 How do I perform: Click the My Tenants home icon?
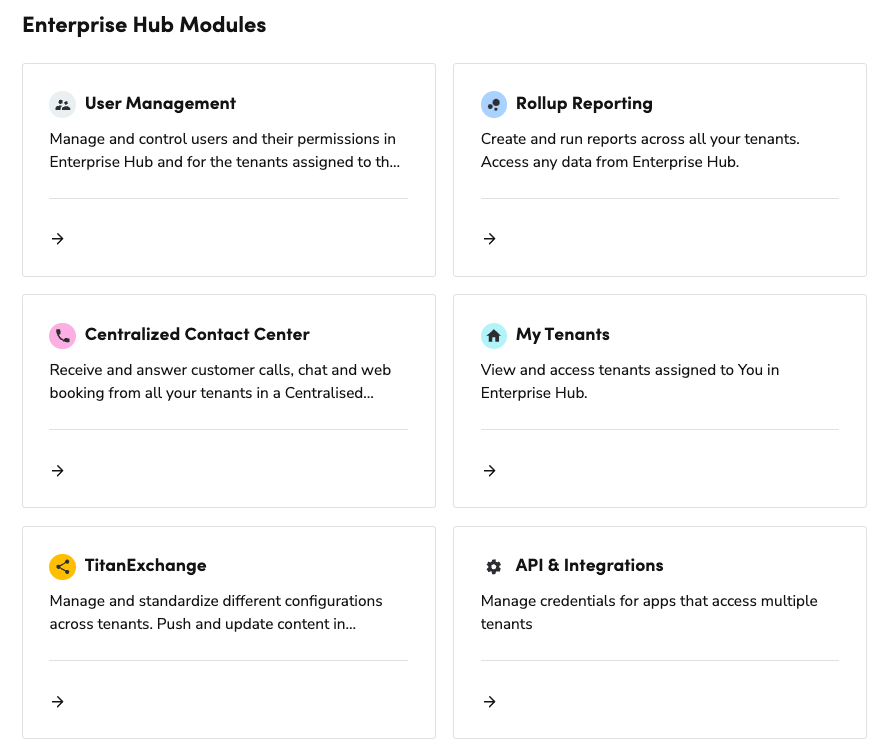pyautogui.click(x=493, y=335)
